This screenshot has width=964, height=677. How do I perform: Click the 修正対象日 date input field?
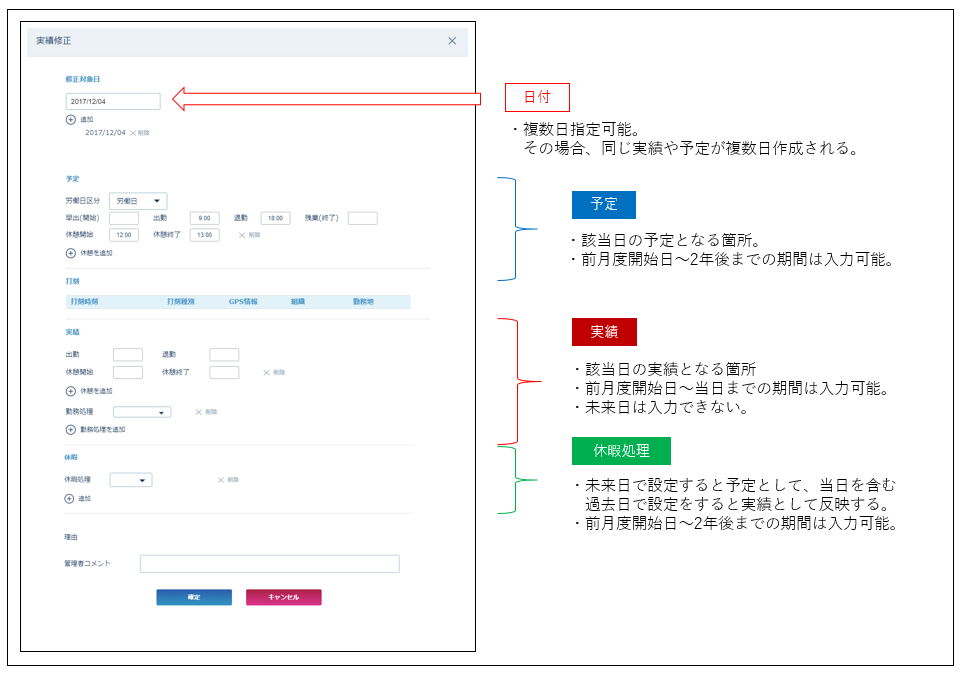coord(113,101)
